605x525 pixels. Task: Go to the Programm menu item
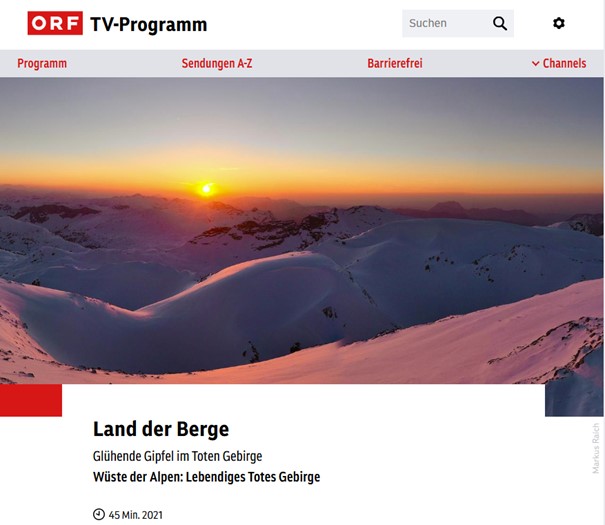click(x=42, y=63)
